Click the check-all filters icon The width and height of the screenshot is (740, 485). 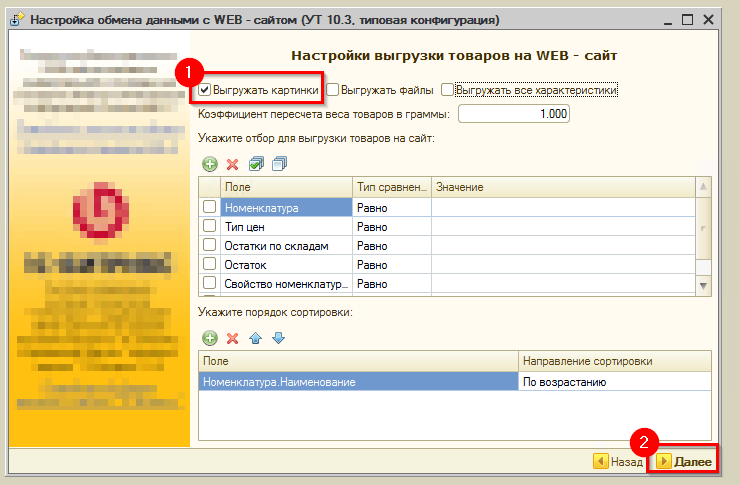point(256,164)
